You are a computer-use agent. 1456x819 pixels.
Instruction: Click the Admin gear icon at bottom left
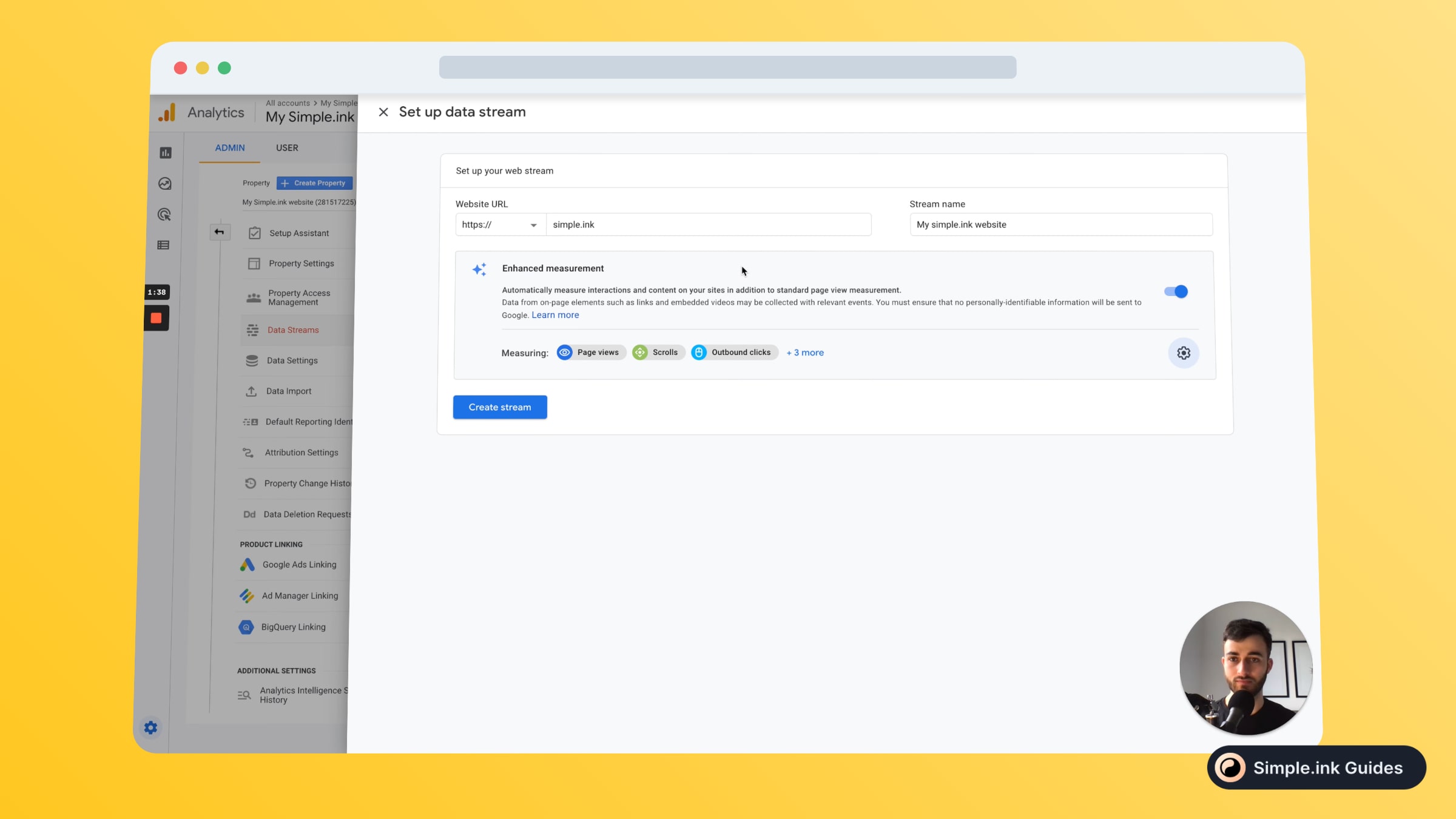(150, 728)
